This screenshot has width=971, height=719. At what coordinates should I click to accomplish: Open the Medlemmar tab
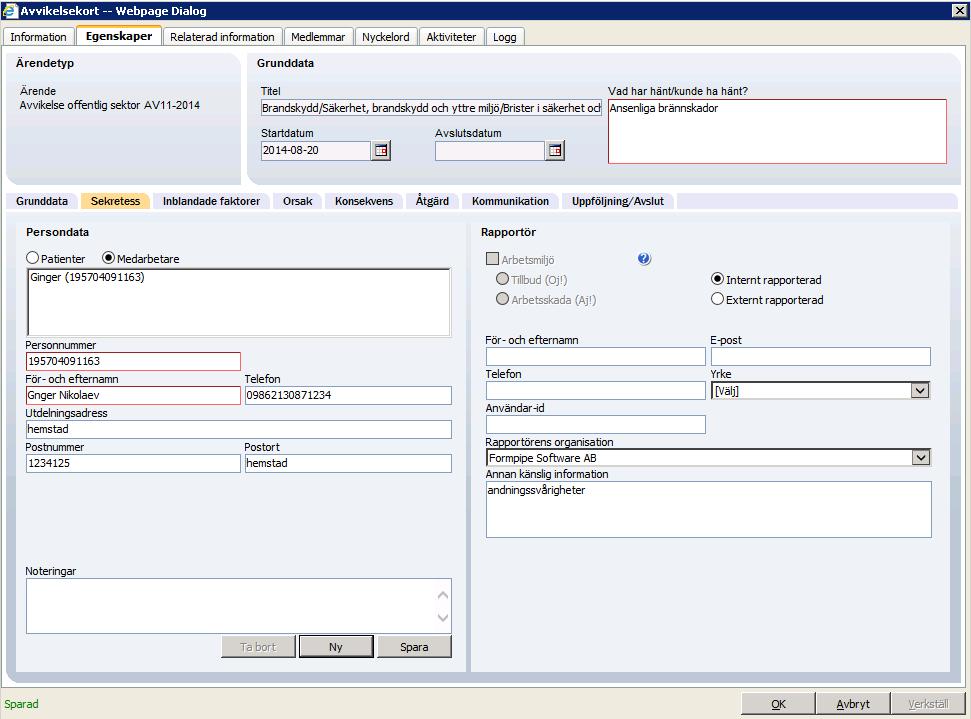coord(318,37)
